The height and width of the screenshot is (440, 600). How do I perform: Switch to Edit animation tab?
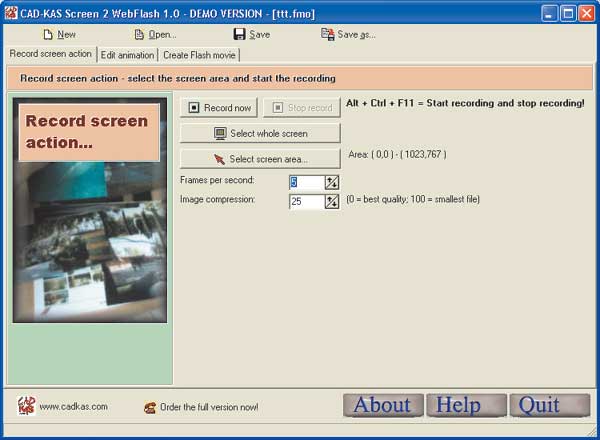point(128,55)
